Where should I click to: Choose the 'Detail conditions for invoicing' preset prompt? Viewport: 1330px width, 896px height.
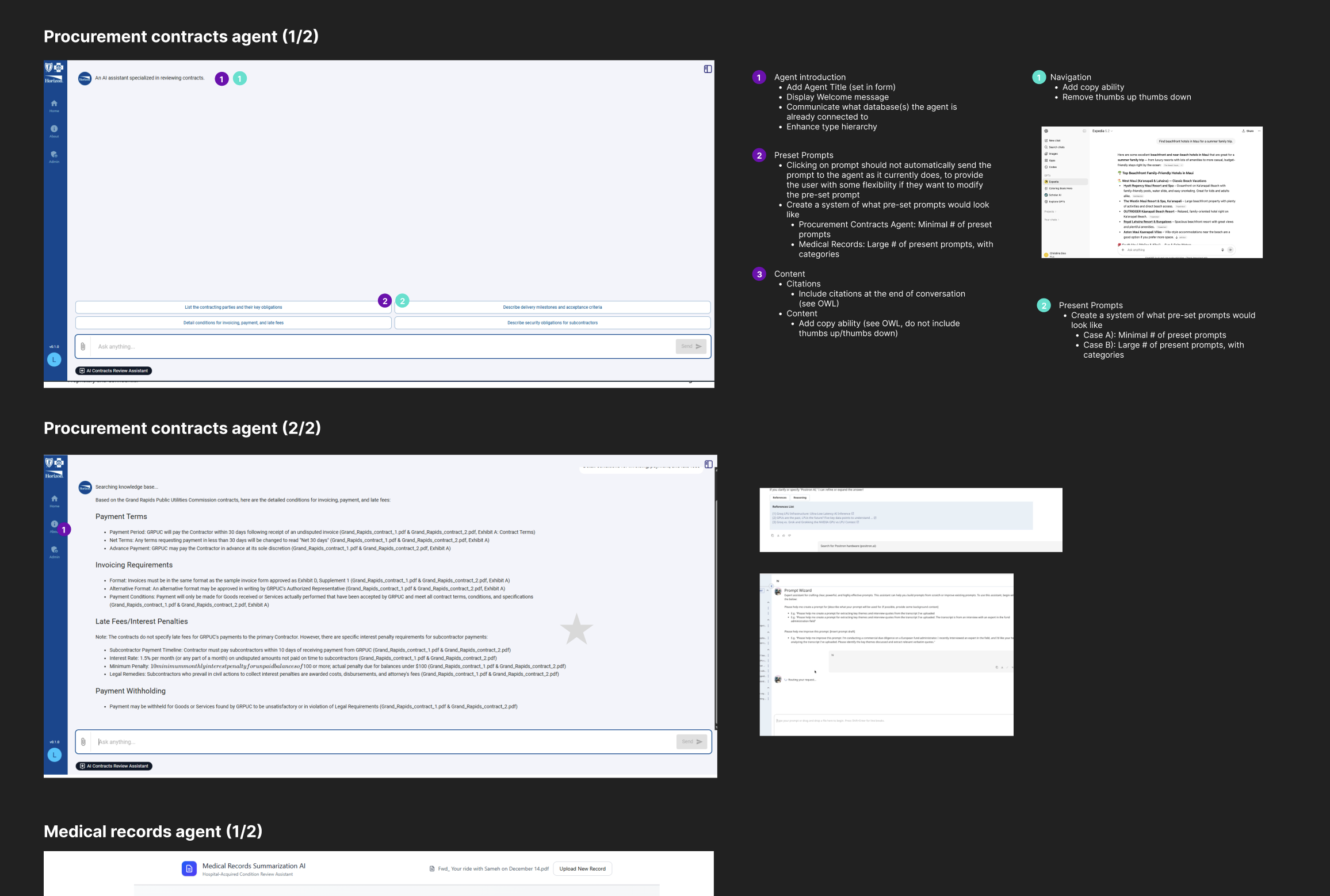(x=233, y=323)
